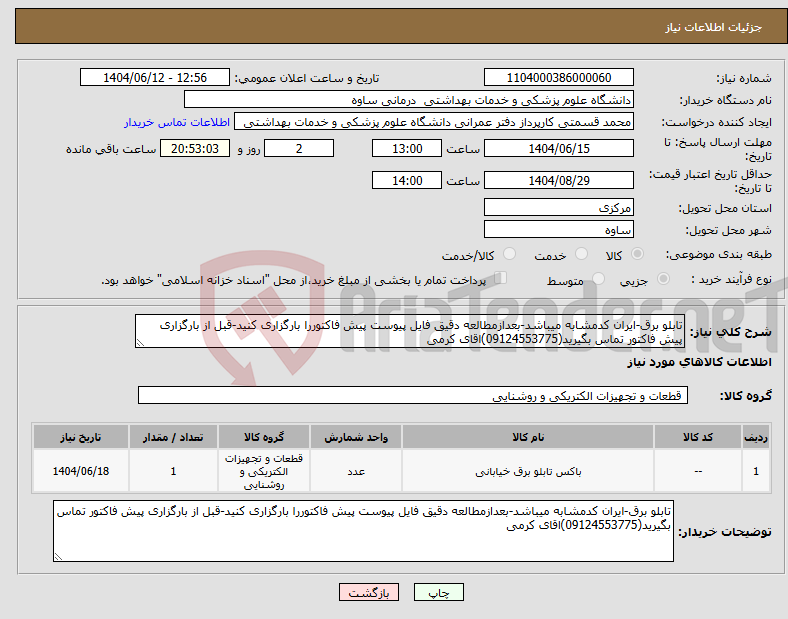The image size is (788, 619).
Task: Click the announcement date field 1404/06/12 - 12:56
Action: 155,77
